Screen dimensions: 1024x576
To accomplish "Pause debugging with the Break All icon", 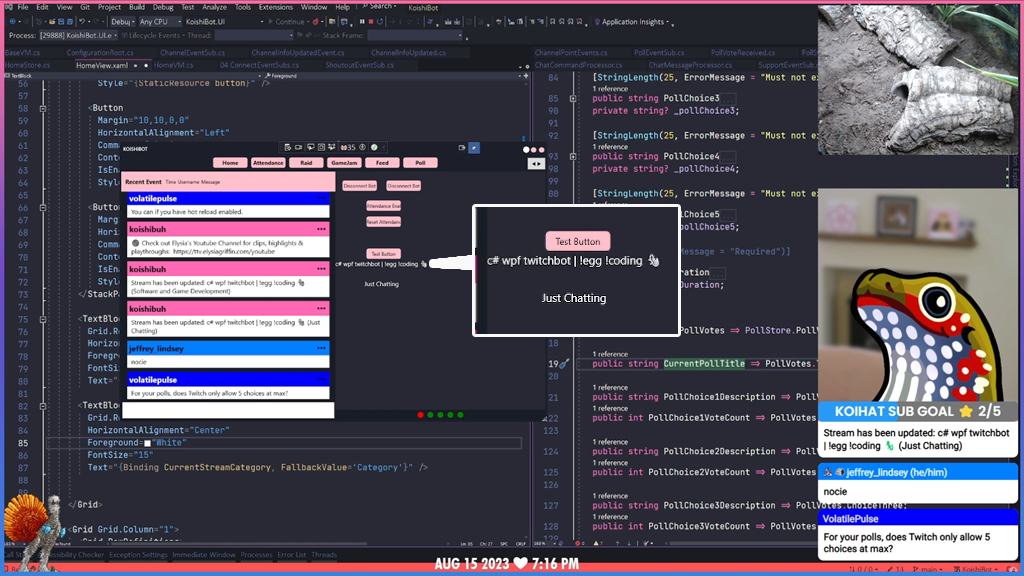I will click(x=362, y=22).
